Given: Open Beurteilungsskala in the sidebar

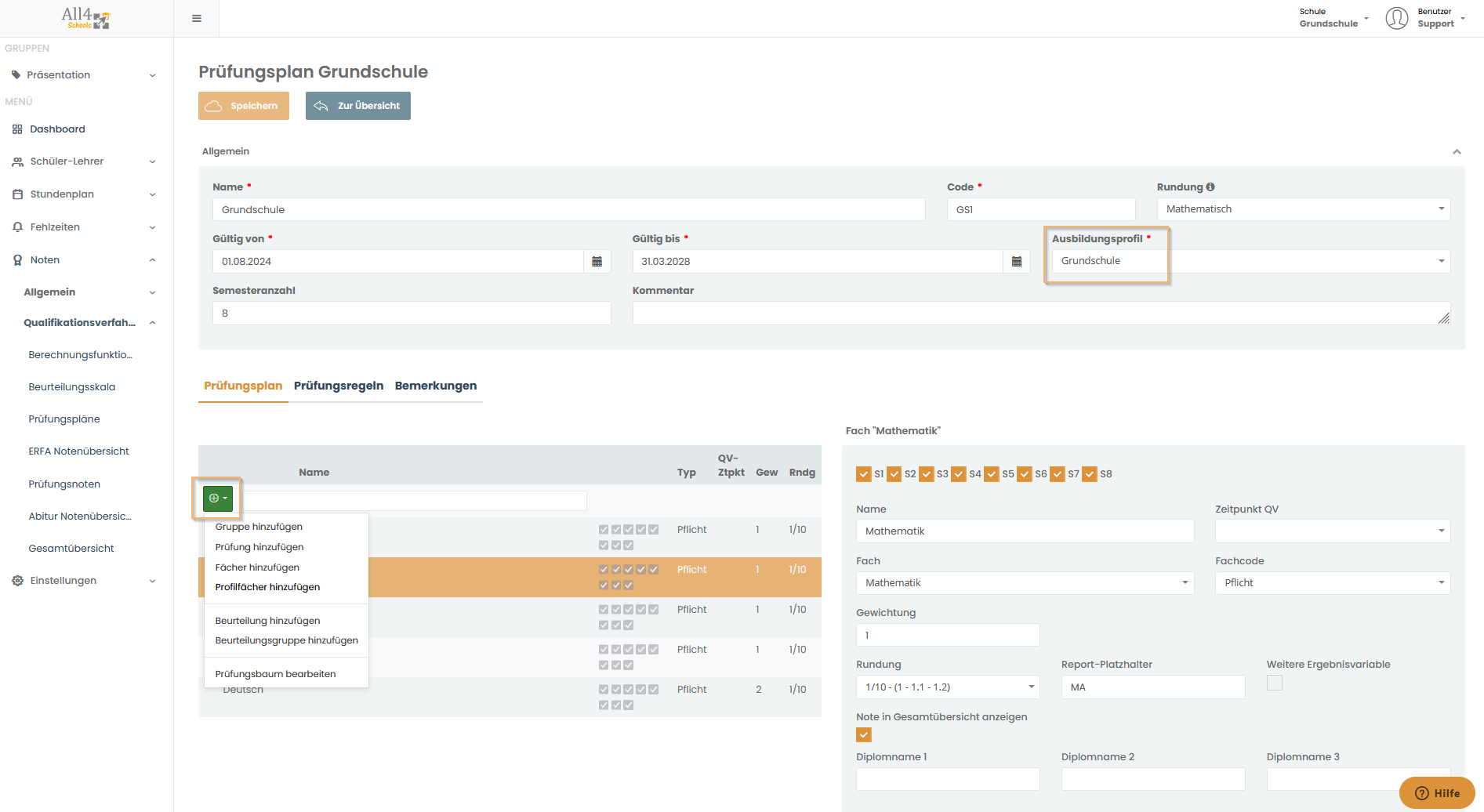Looking at the screenshot, I should (72, 387).
